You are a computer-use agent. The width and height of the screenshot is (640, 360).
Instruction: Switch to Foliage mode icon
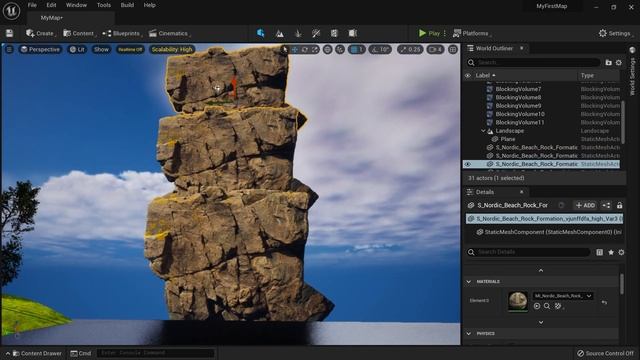pos(298,33)
